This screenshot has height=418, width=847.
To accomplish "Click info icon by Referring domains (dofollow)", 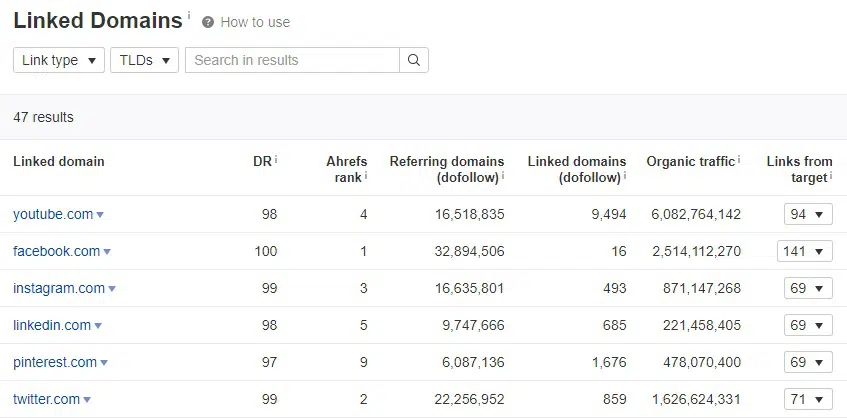I will [x=503, y=176].
